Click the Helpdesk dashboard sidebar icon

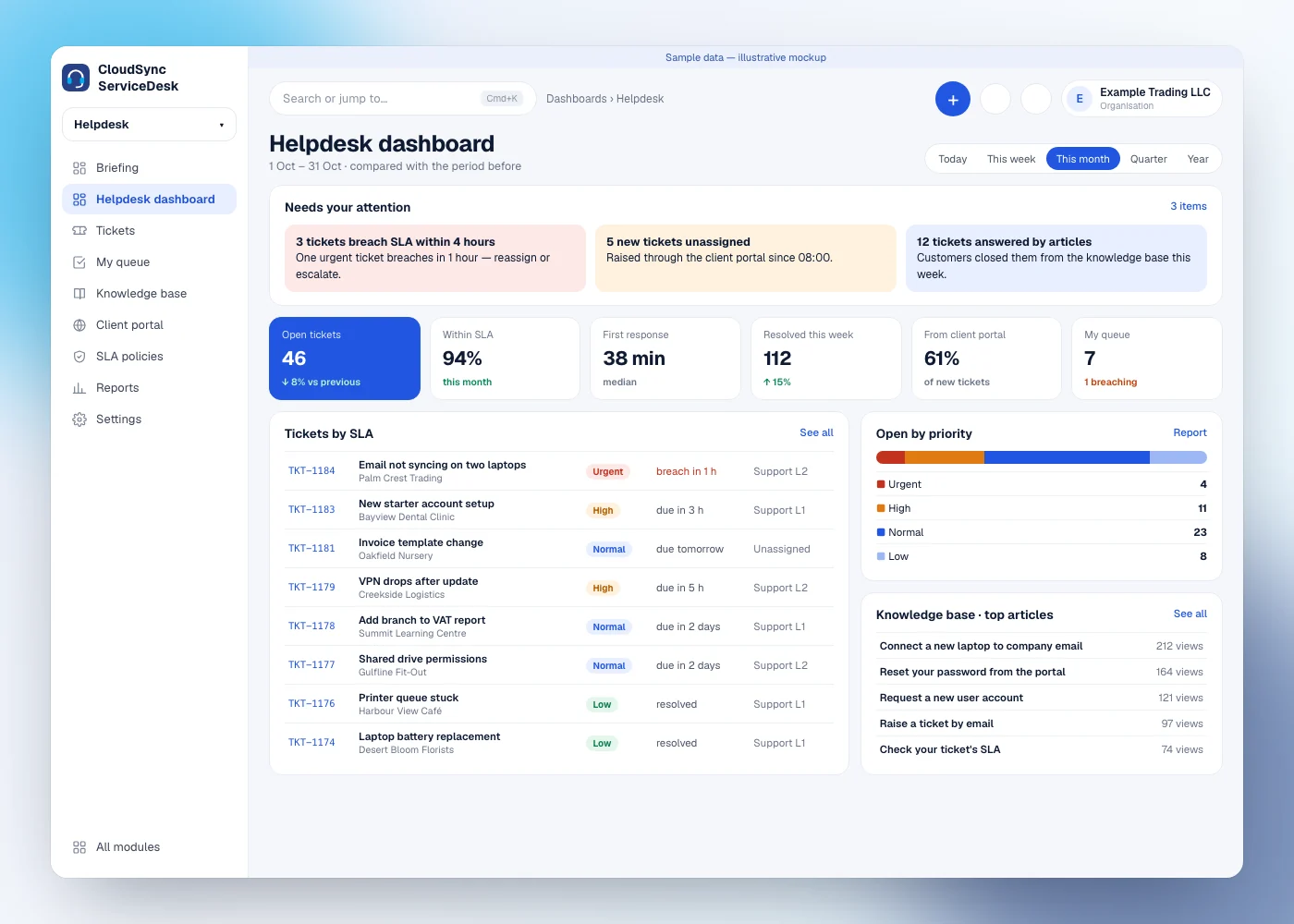79,200
